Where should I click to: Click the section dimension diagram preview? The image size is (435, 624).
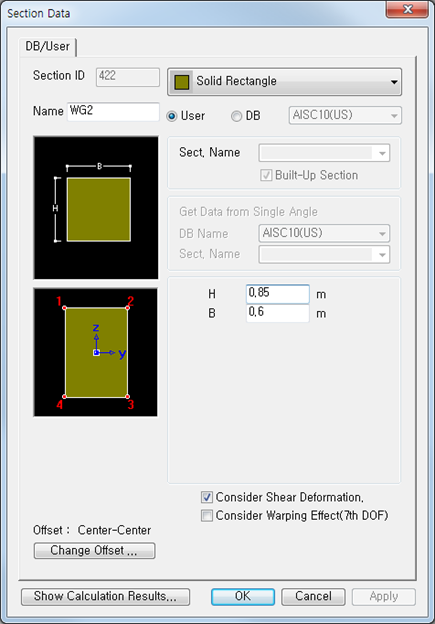click(96, 208)
